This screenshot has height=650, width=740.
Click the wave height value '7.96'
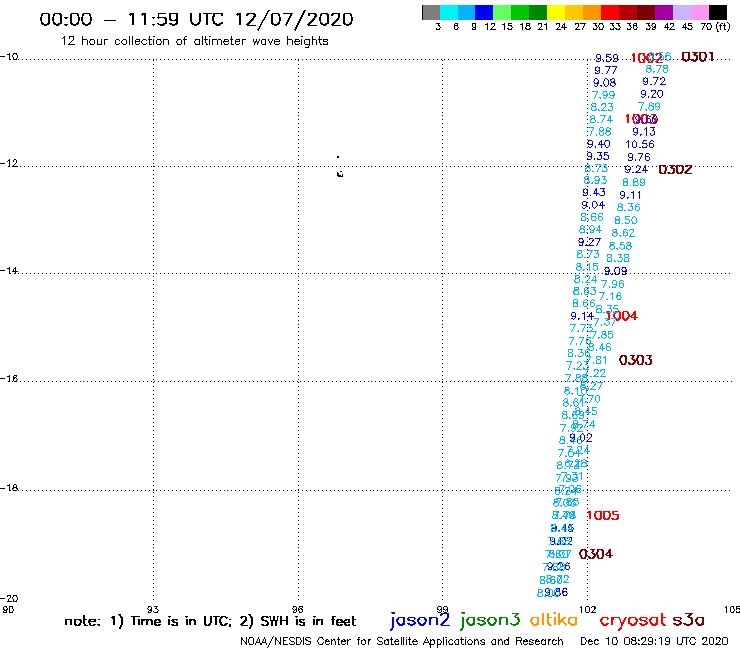point(613,284)
